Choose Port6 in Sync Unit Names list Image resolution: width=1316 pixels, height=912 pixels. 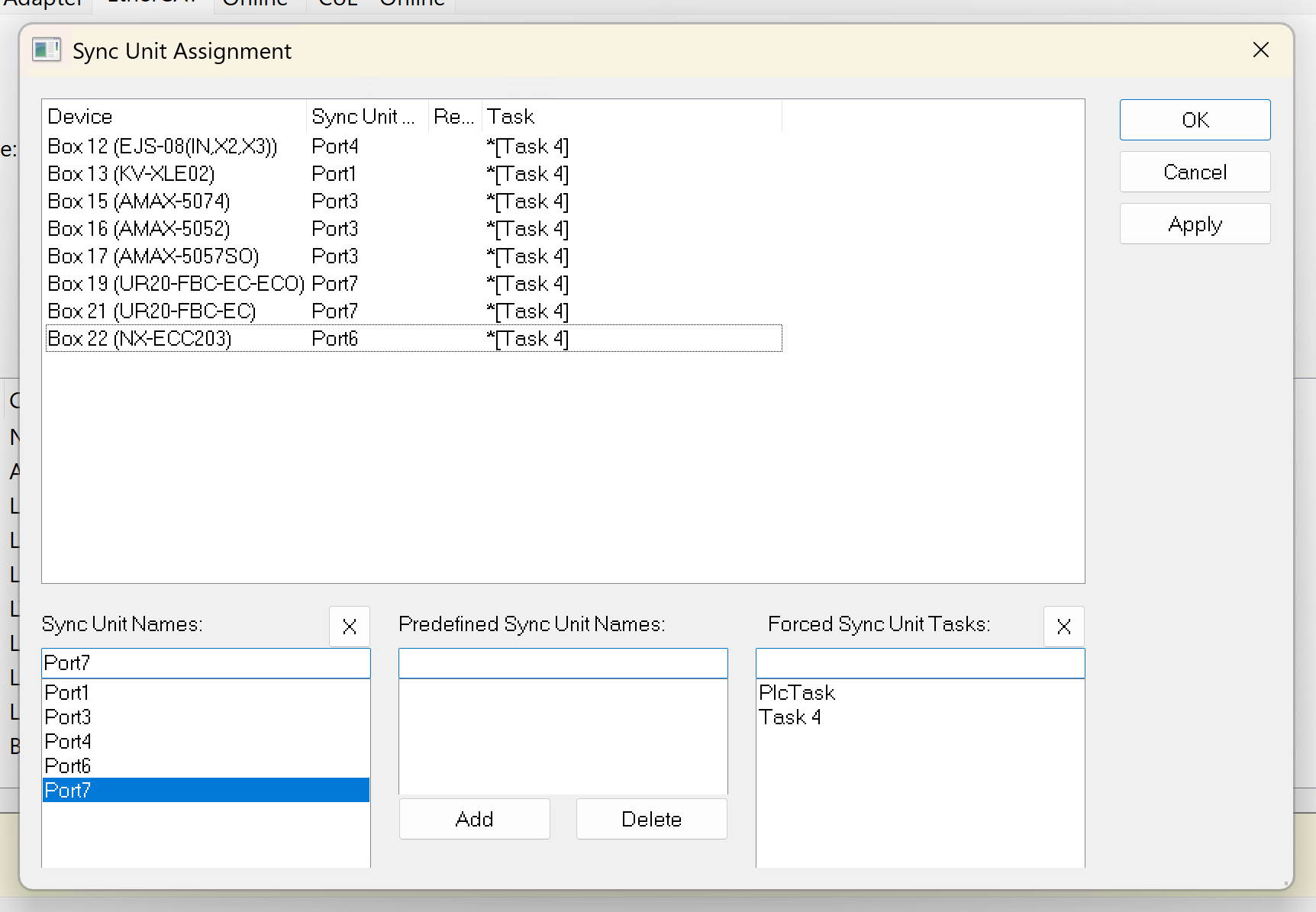coord(68,766)
